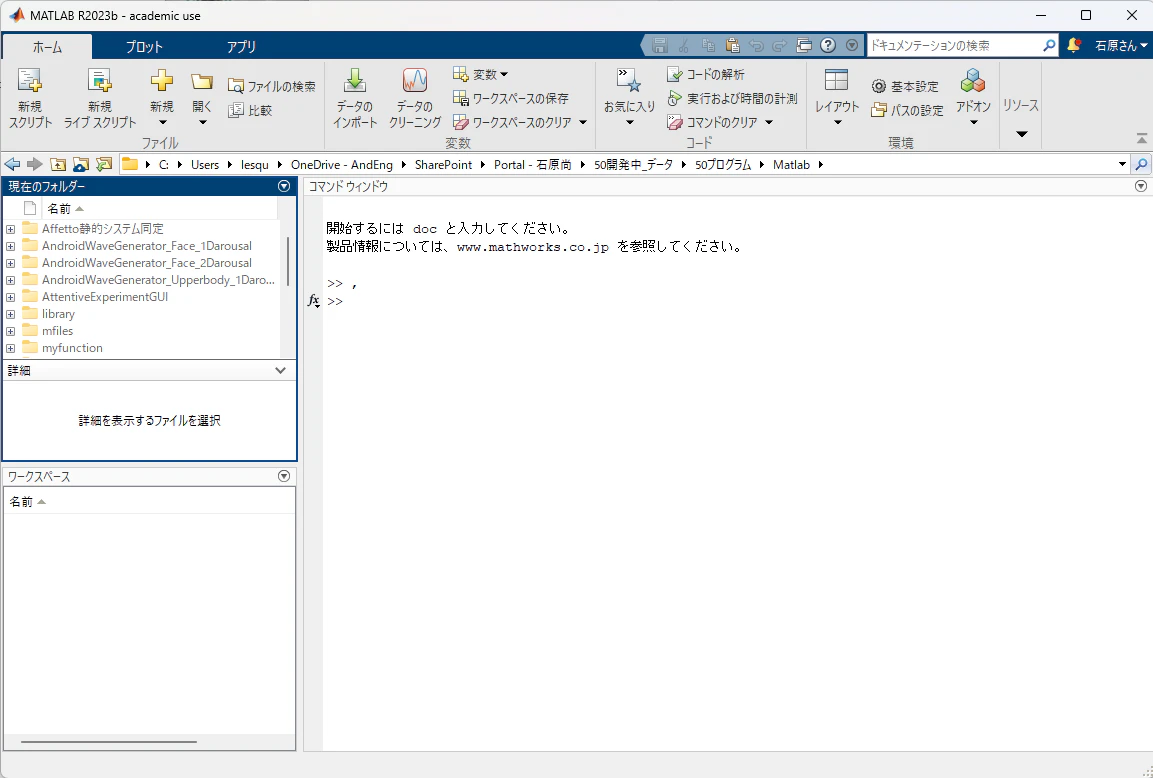Open データのクリーニング data cleaner
1153x778 pixels.
pyautogui.click(x=415, y=99)
